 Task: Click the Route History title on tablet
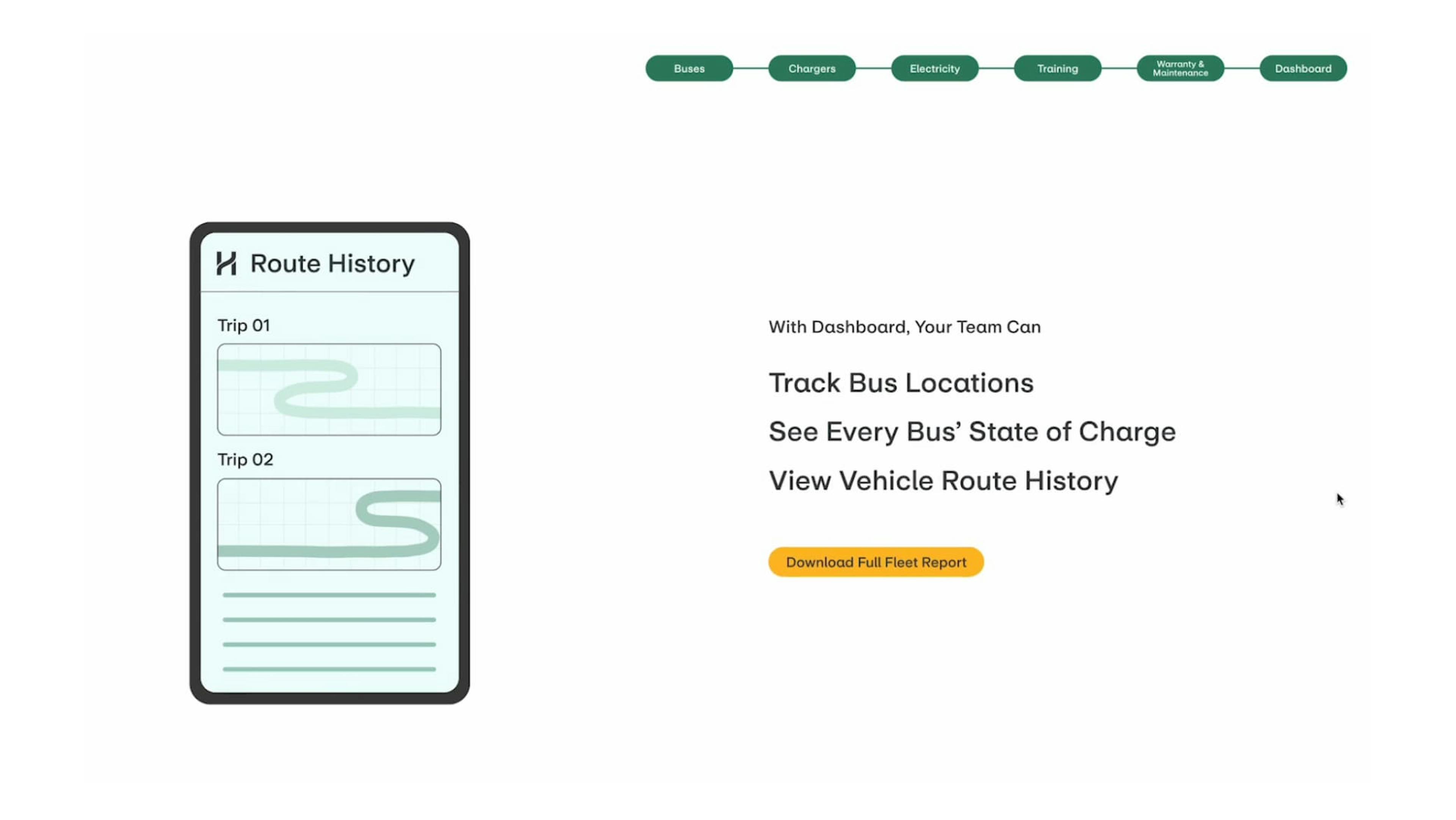coord(333,264)
